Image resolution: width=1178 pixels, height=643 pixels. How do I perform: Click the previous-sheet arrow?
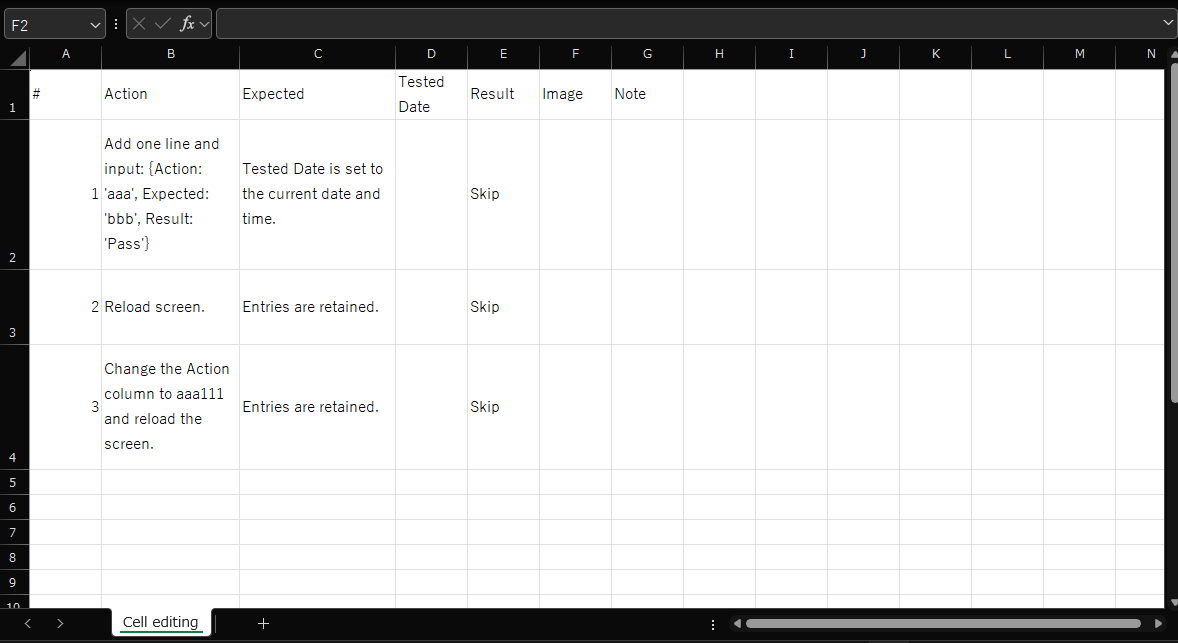pos(27,622)
